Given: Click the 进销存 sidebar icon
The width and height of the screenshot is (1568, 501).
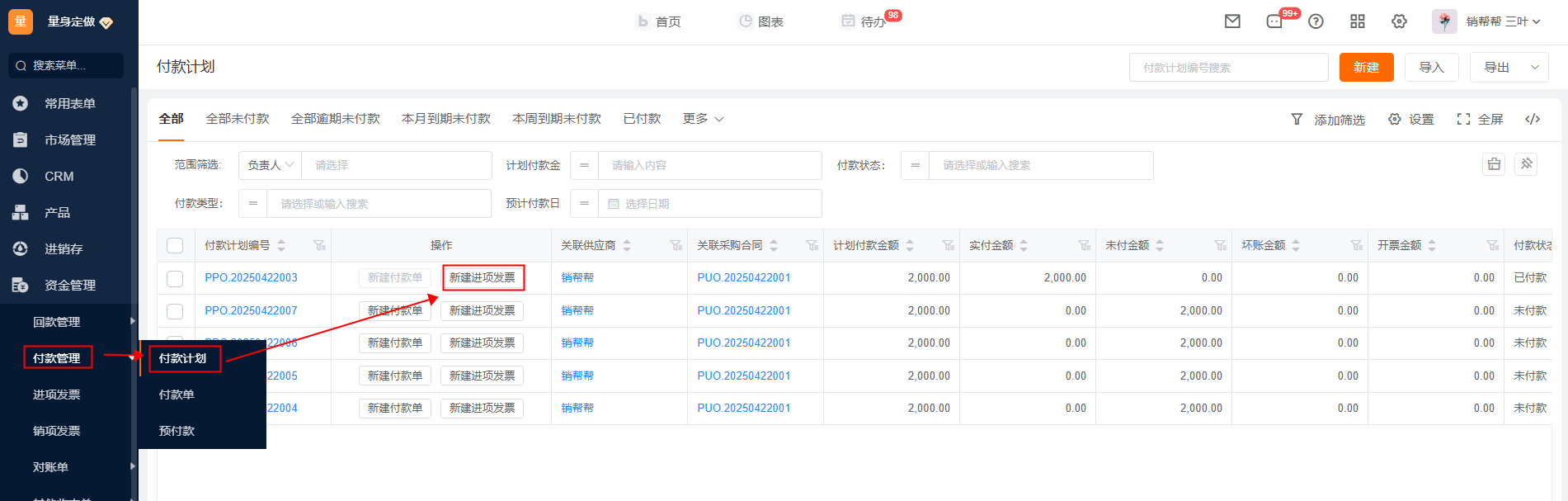Looking at the screenshot, I should click(x=21, y=248).
